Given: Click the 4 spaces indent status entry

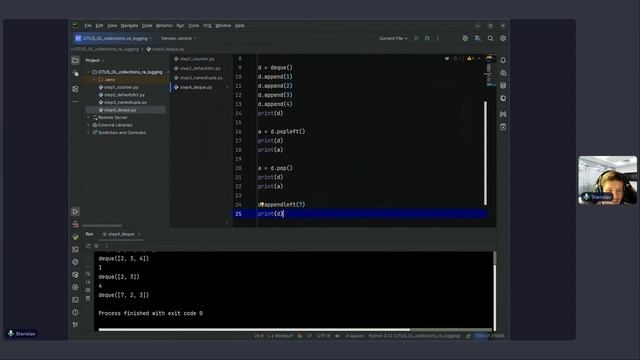Looking at the screenshot, I should 355,336.
